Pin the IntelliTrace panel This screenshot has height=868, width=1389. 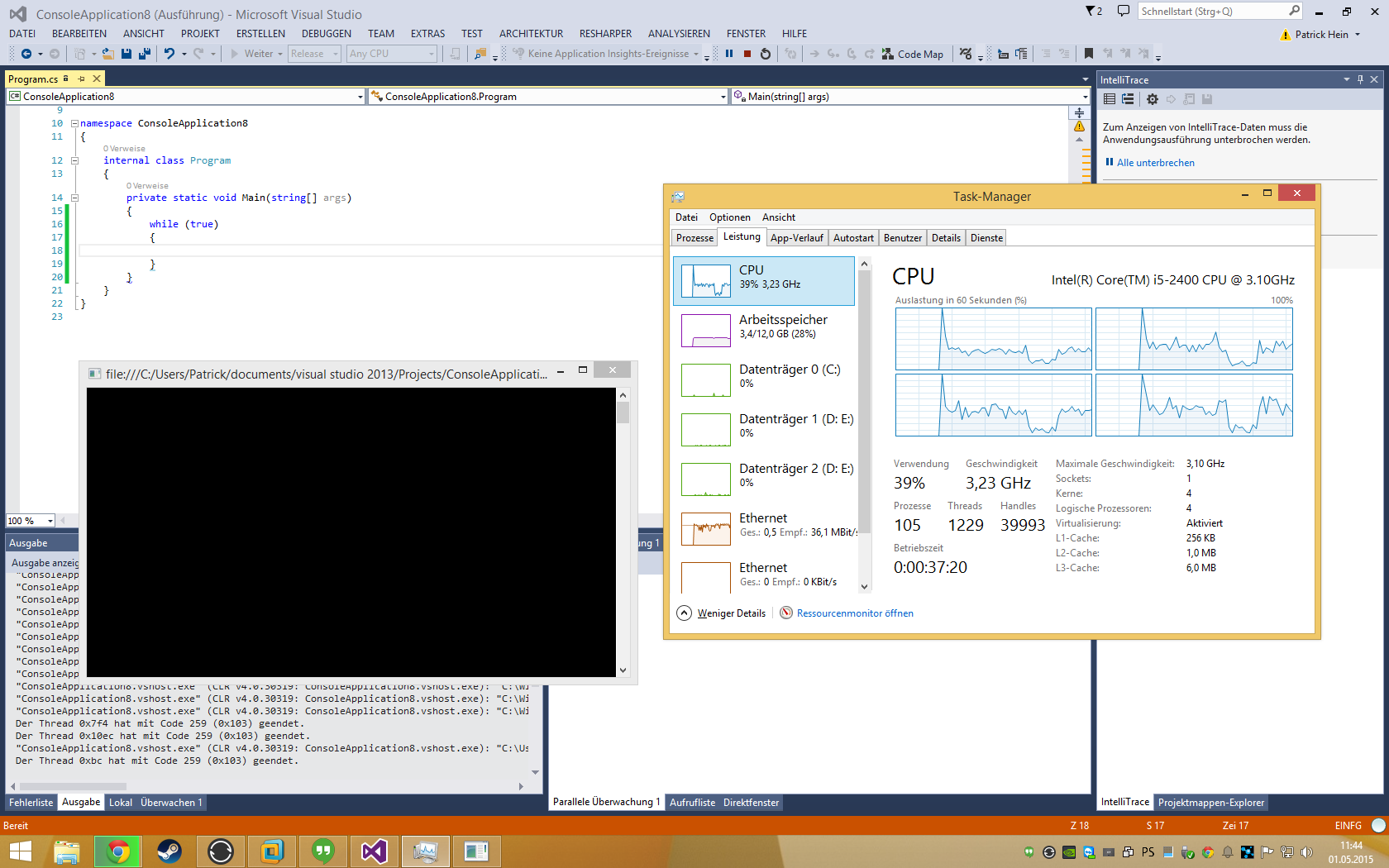(x=1360, y=79)
